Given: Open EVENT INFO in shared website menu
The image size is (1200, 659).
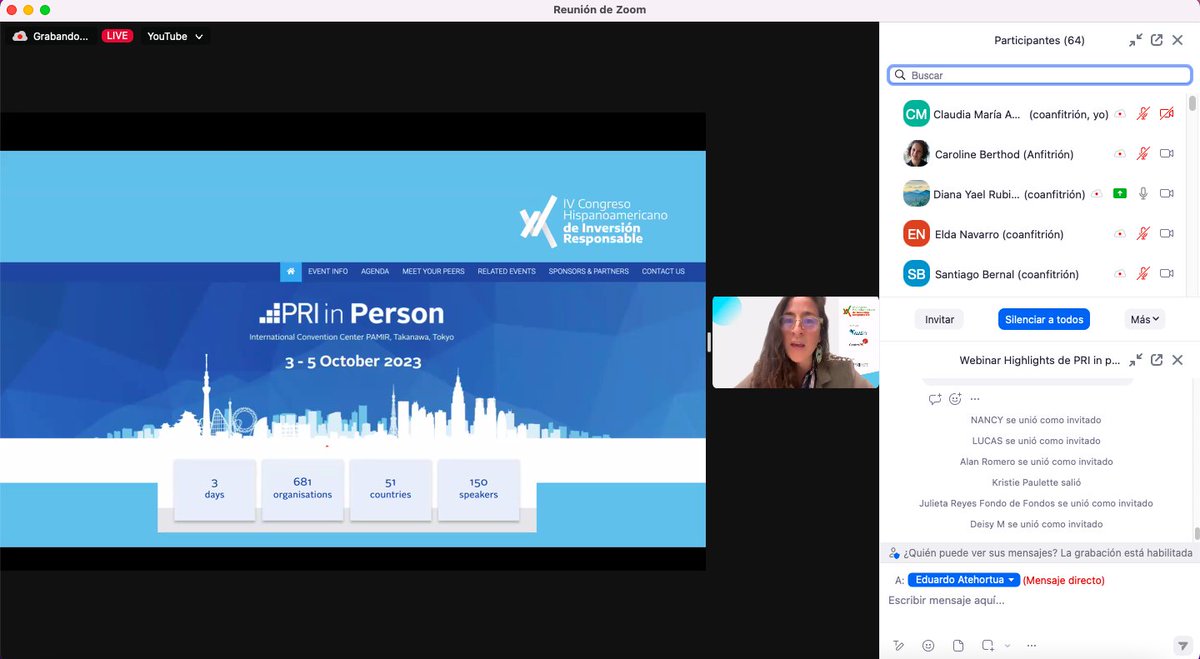Looking at the screenshot, I should coord(328,271).
